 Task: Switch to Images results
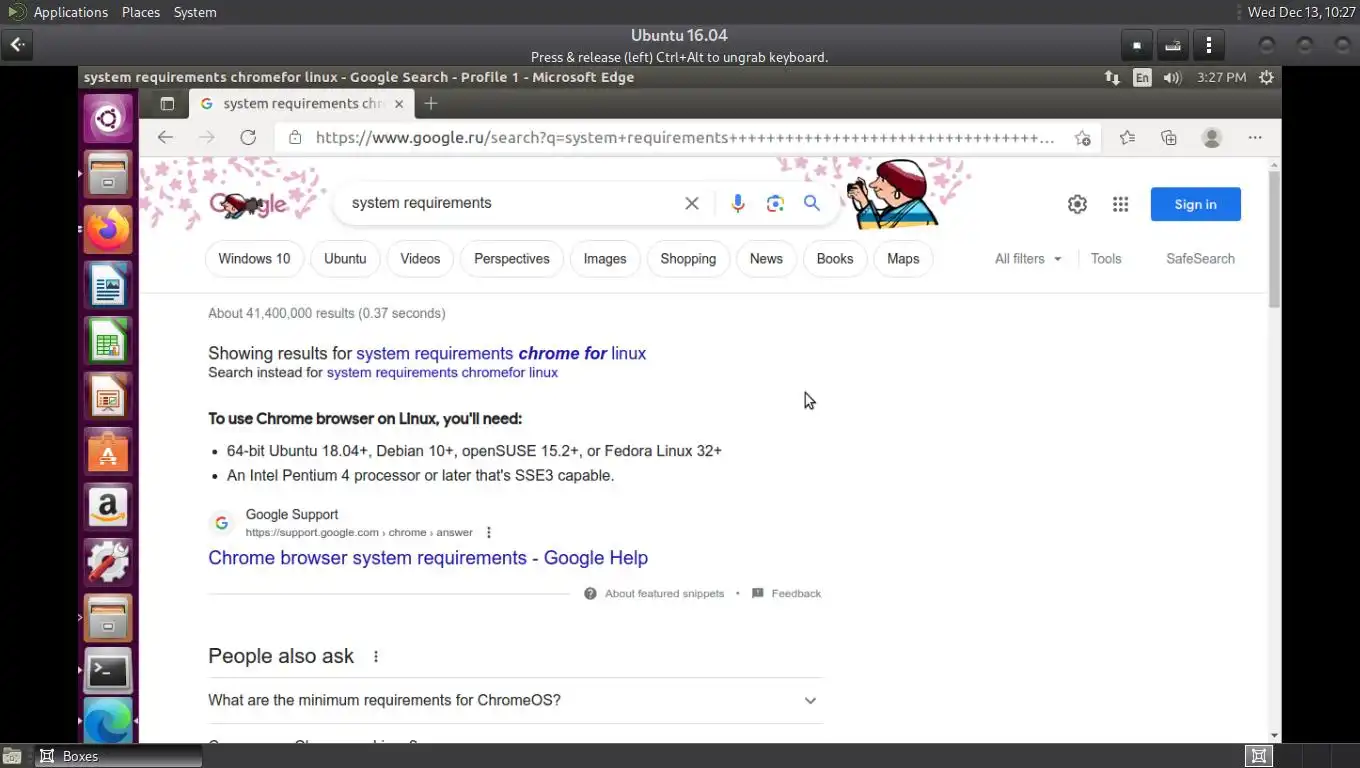click(605, 259)
